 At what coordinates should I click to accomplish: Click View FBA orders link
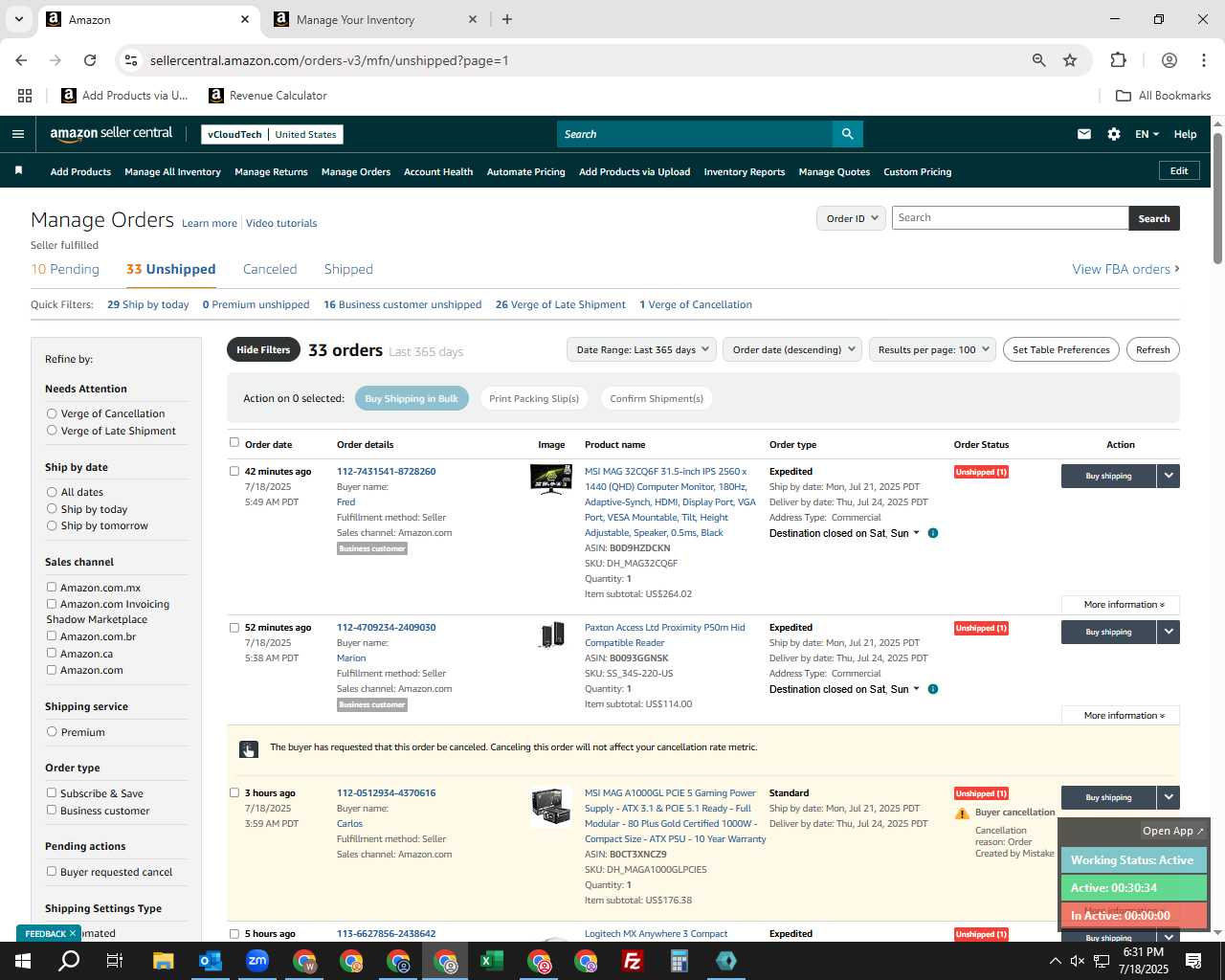1125,270
